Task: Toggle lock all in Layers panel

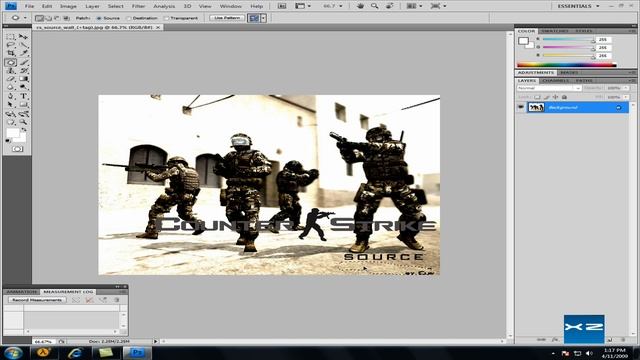Action: [x=564, y=97]
